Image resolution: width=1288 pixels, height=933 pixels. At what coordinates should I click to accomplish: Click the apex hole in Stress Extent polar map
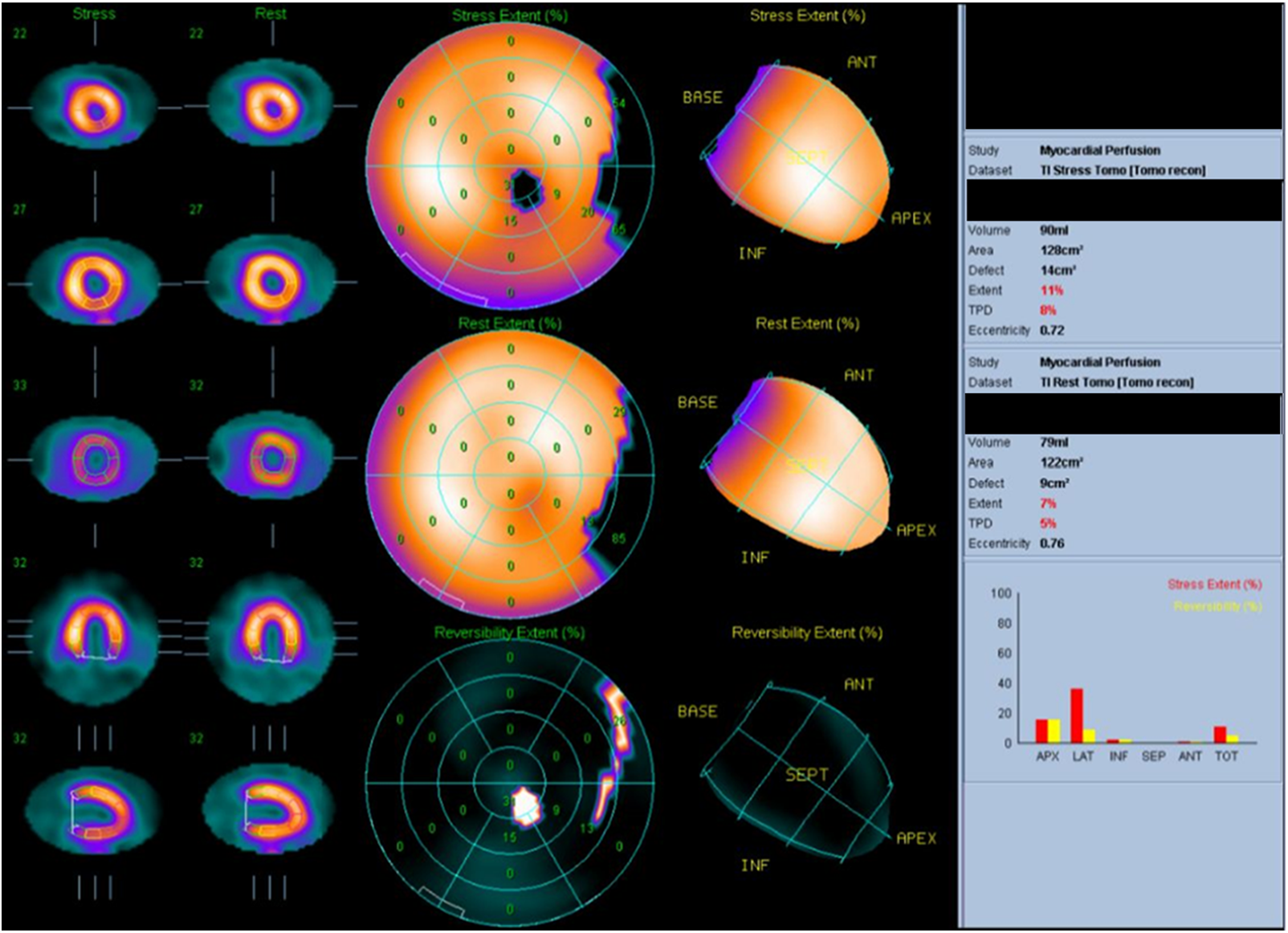click(x=525, y=186)
